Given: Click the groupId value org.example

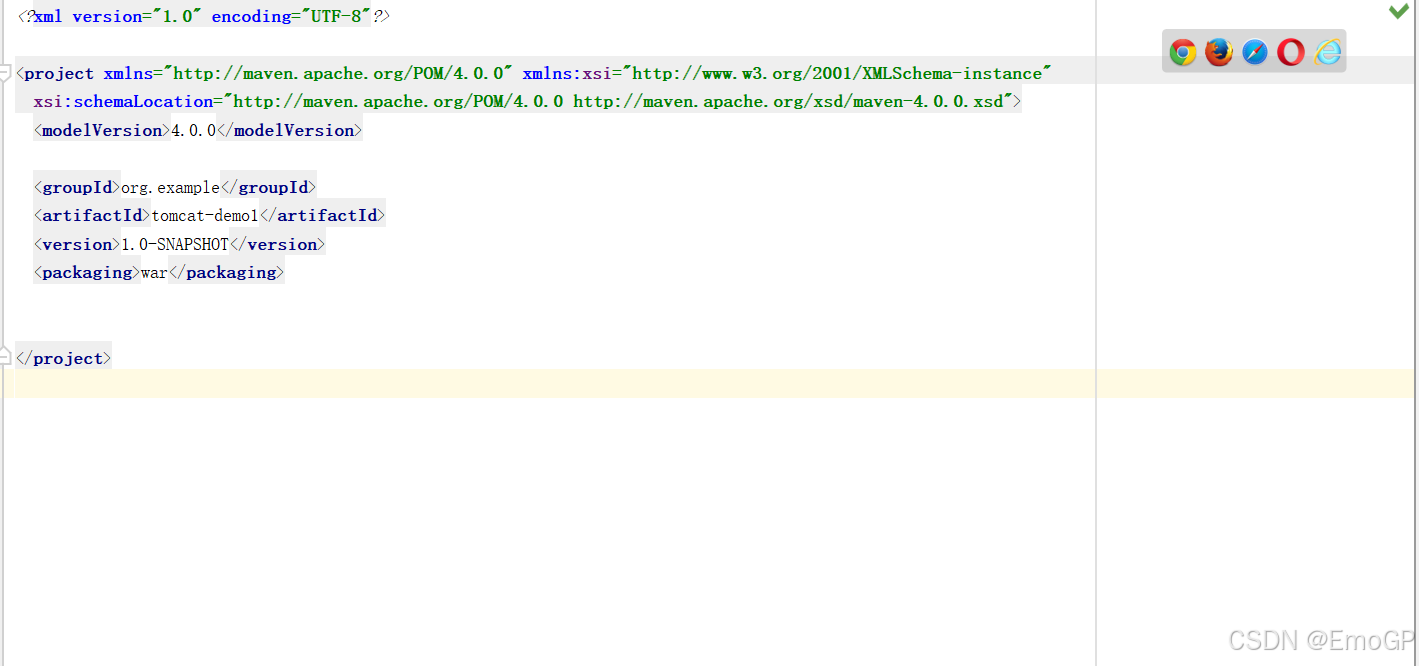Looking at the screenshot, I should [x=170, y=187].
